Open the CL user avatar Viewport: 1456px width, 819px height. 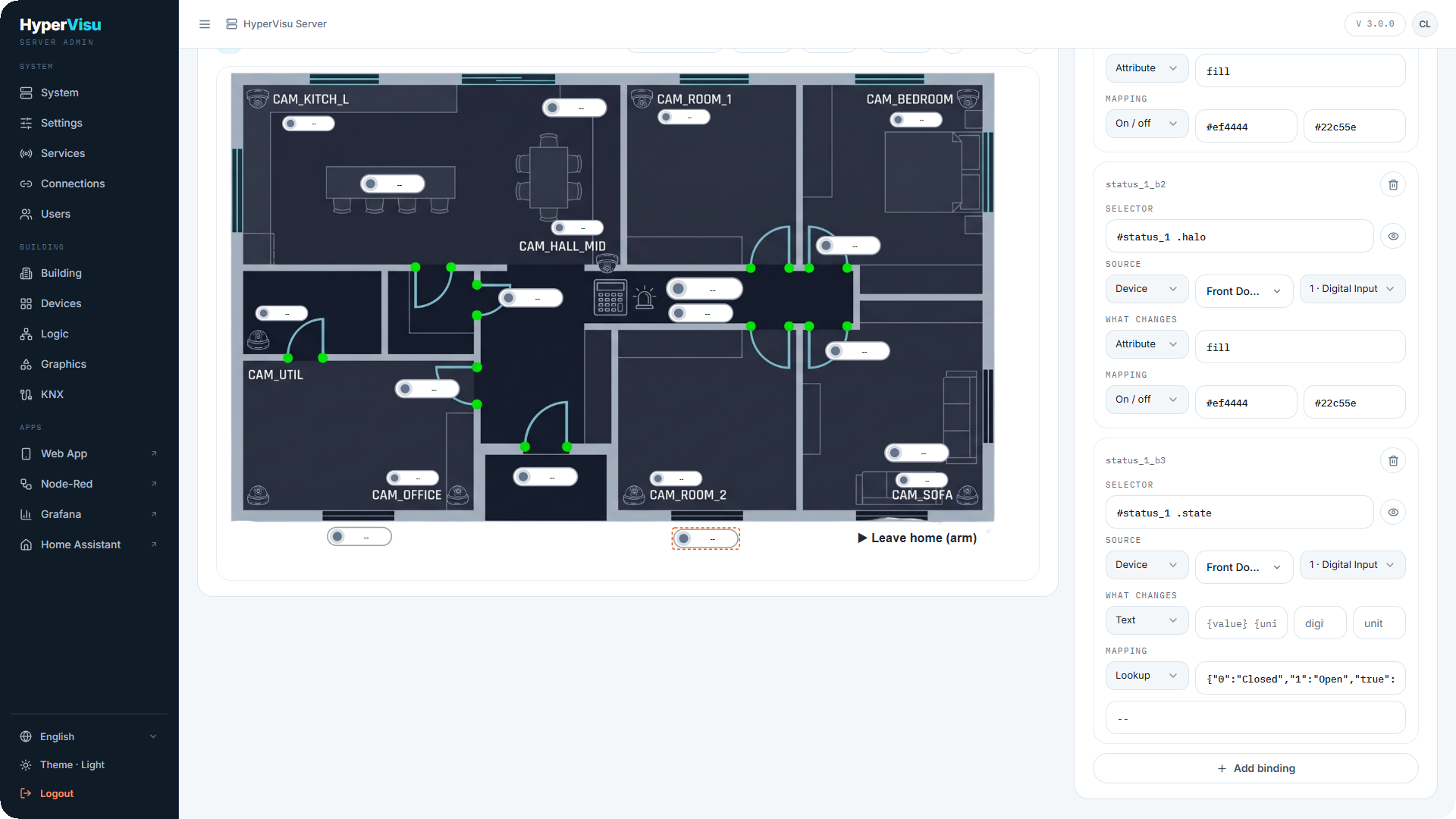coord(1425,24)
